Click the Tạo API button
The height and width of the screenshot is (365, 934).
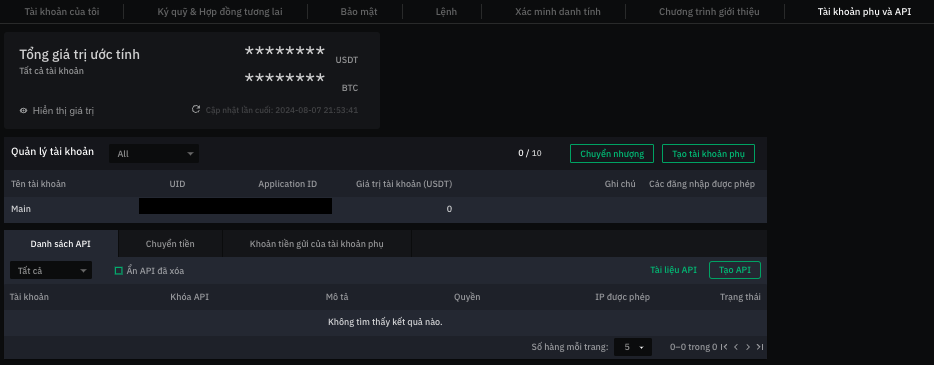pos(734,270)
